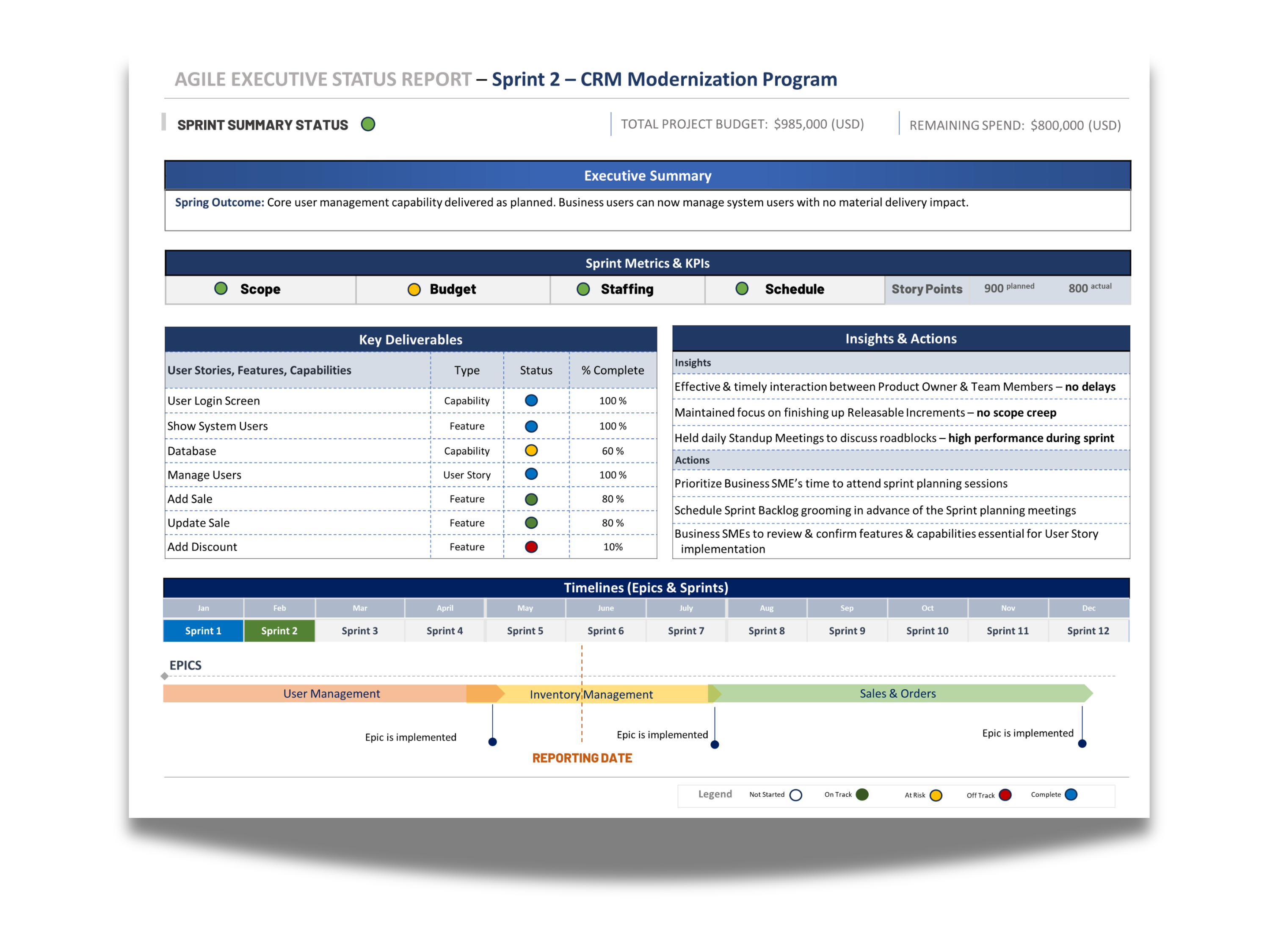Click the green Sprint Summary Status indicator

coord(368,124)
